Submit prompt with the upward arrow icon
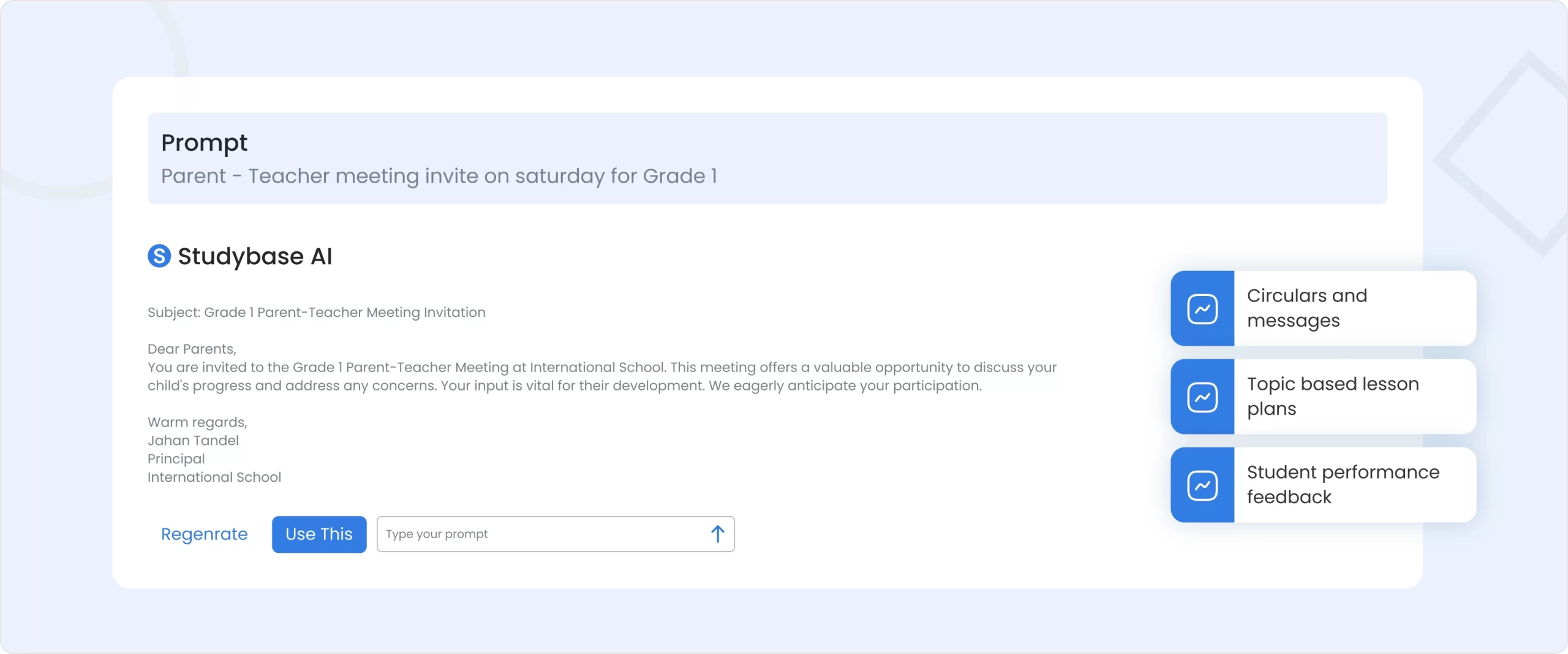Image resolution: width=1568 pixels, height=654 pixels. point(717,534)
